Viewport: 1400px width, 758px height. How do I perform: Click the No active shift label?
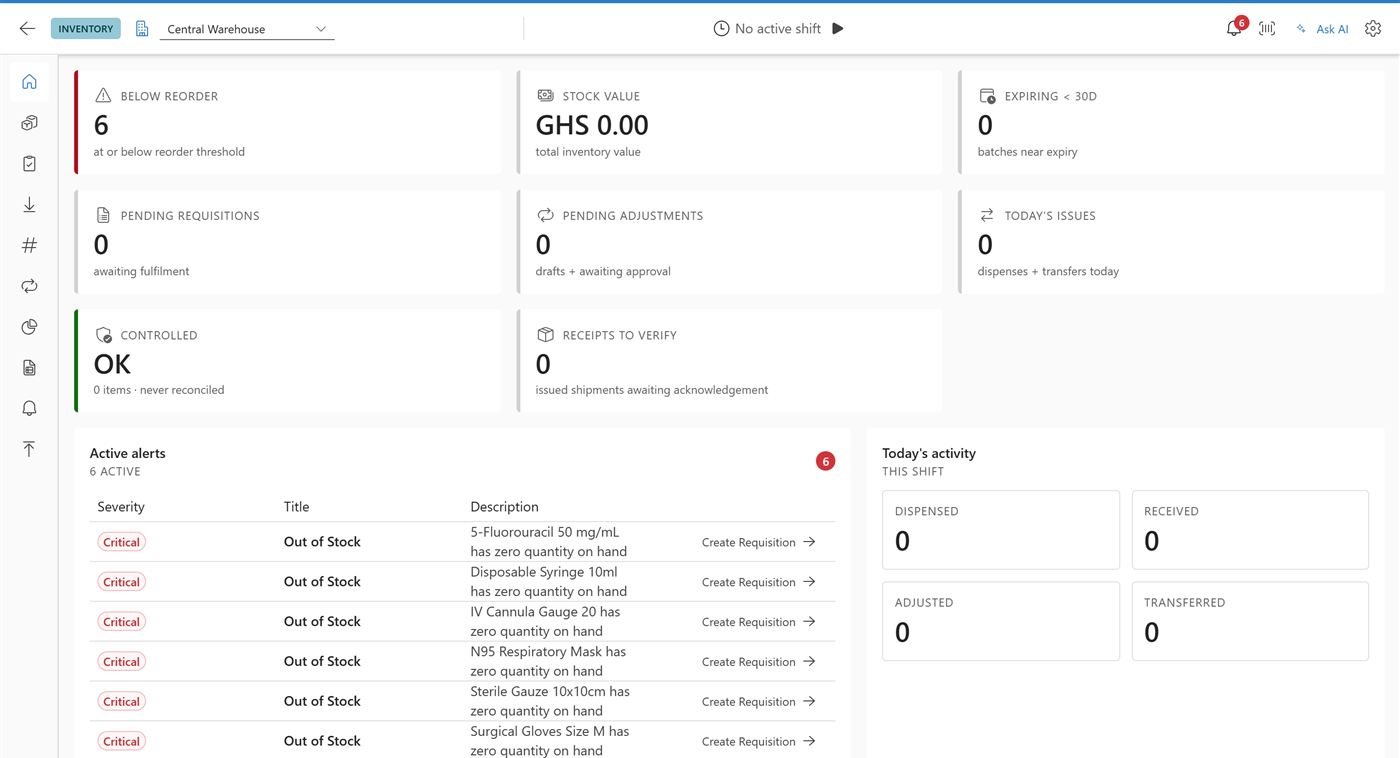coord(778,29)
